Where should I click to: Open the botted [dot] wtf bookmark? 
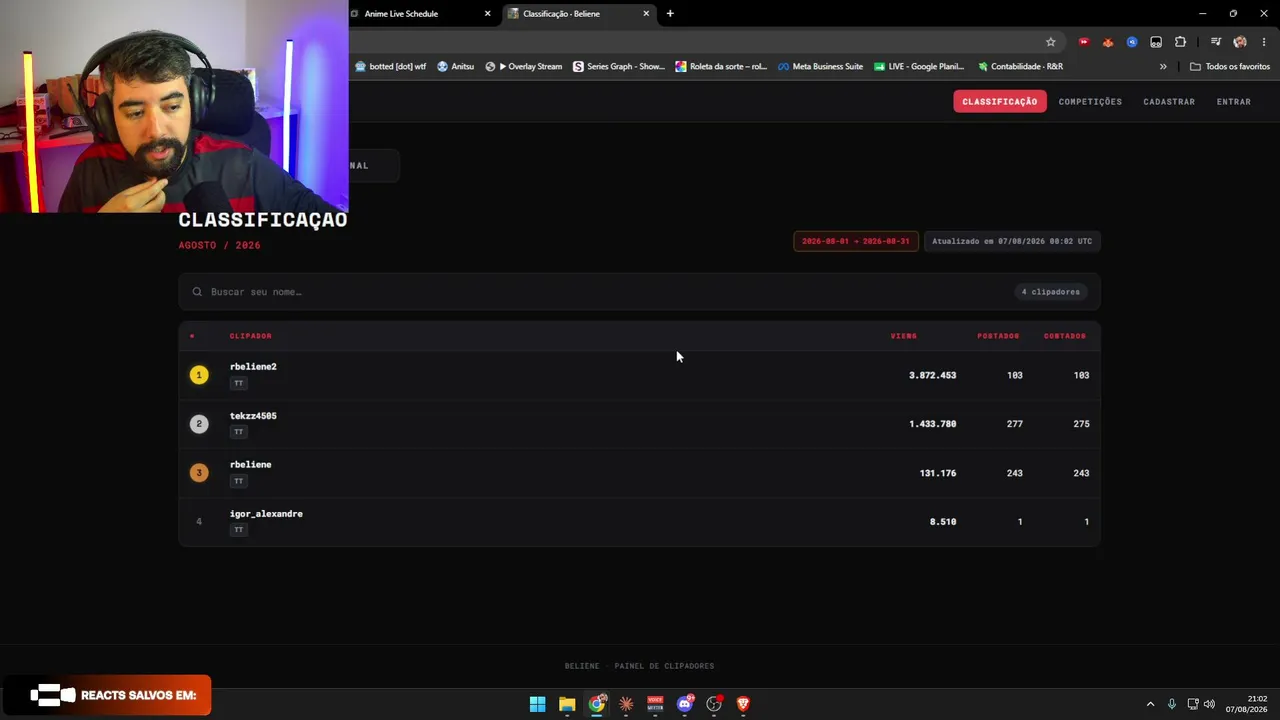coord(390,67)
